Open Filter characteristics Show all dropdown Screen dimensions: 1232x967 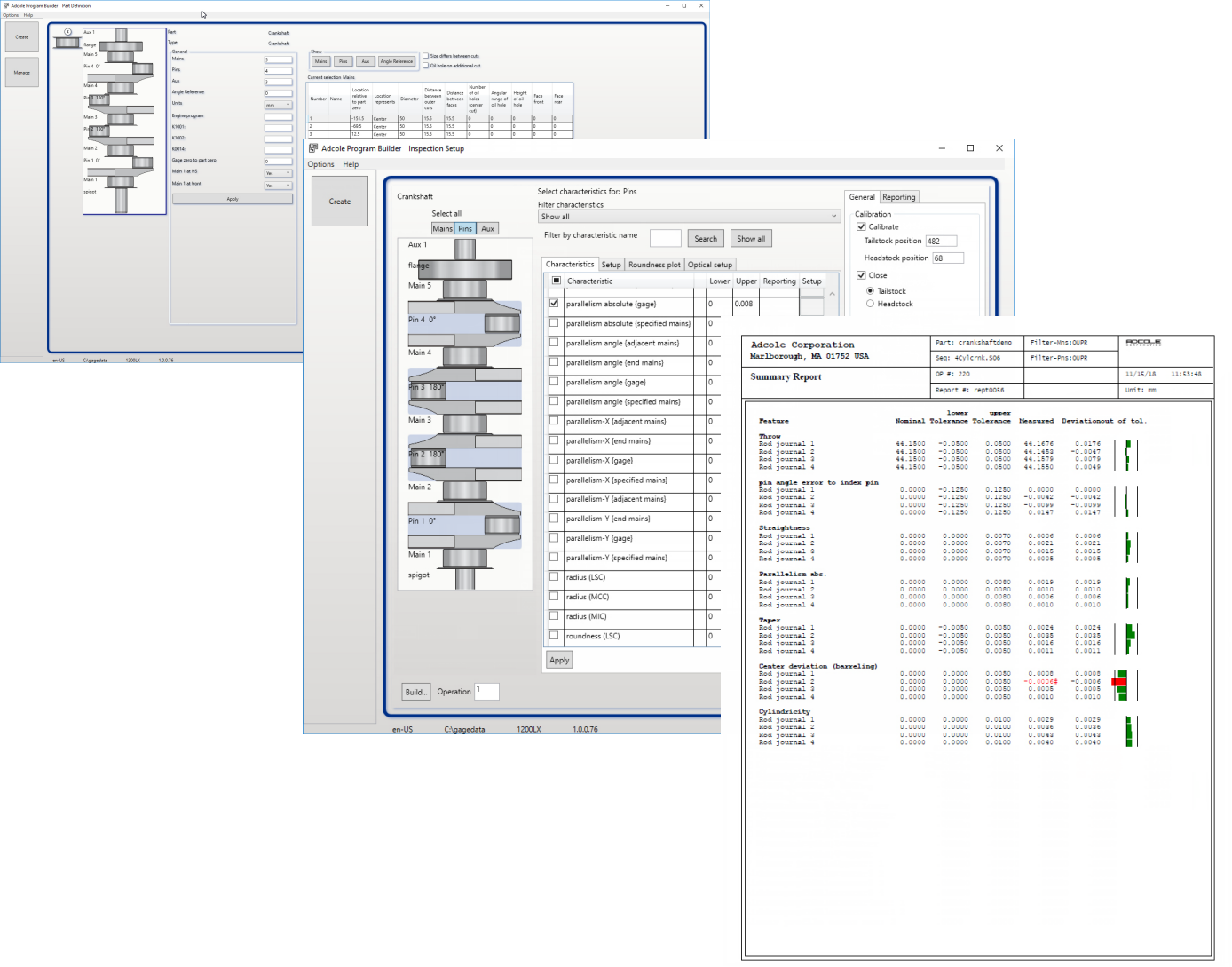click(689, 217)
